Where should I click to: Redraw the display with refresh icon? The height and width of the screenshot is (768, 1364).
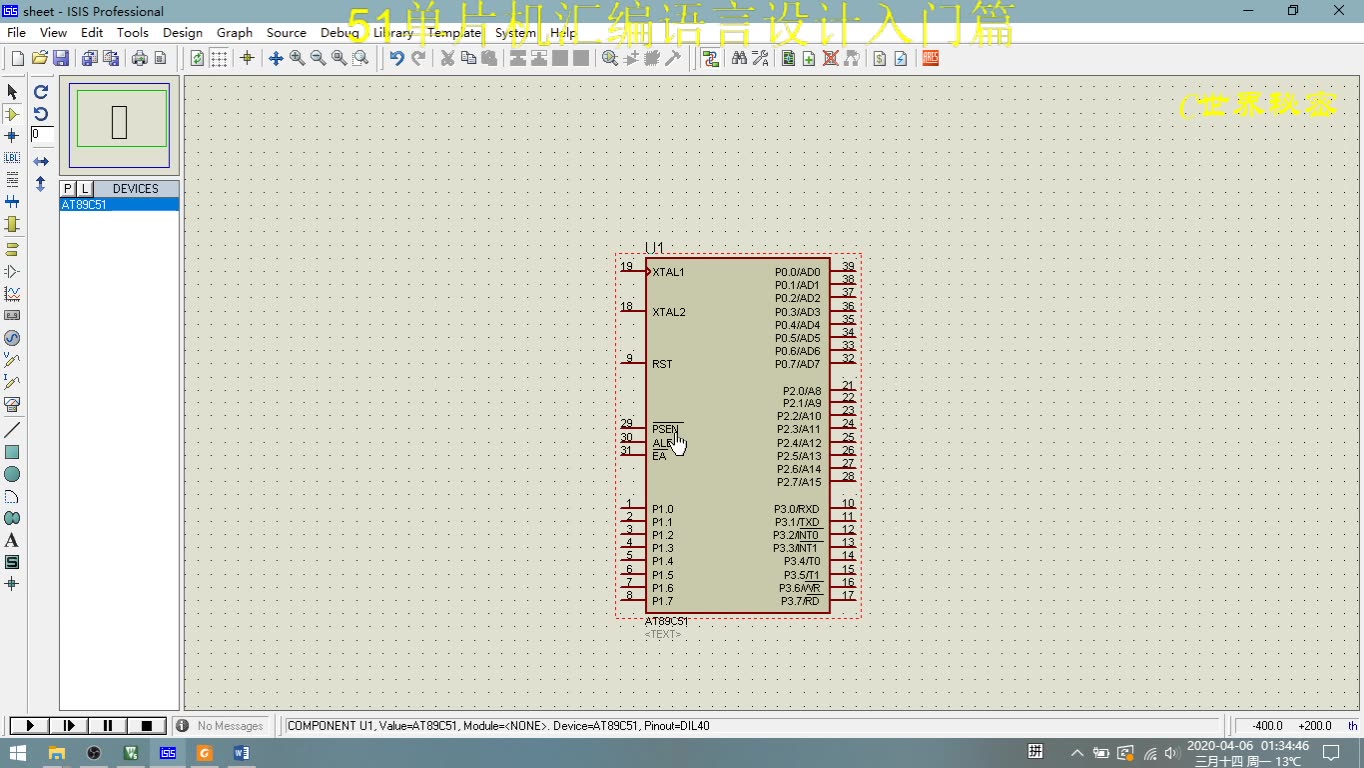coord(197,59)
